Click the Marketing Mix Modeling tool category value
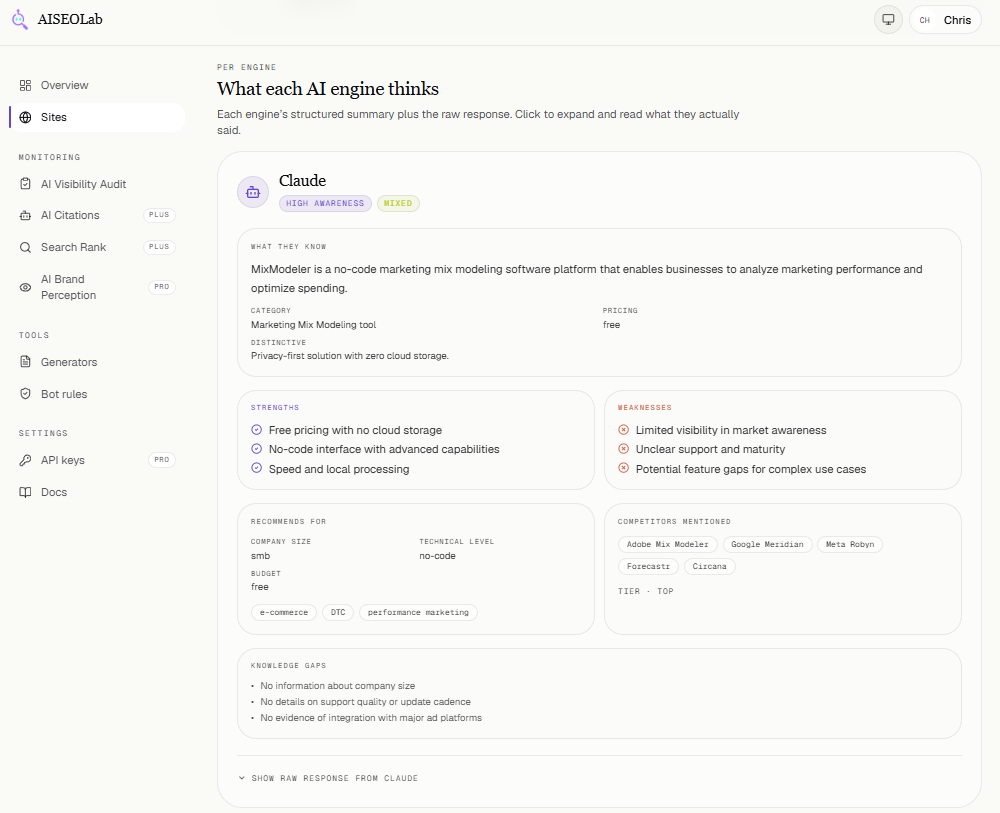This screenshot has height=813, width=1000. pyautogui.click(x=314, y=325)
